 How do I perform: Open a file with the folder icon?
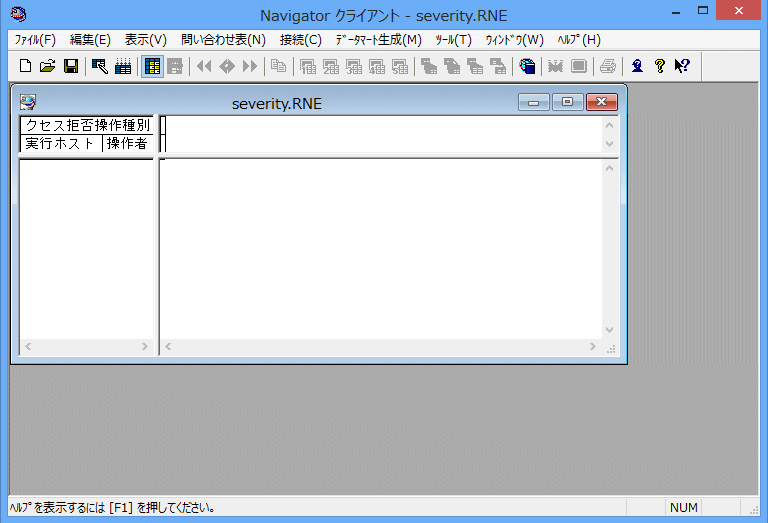[47, 66]
